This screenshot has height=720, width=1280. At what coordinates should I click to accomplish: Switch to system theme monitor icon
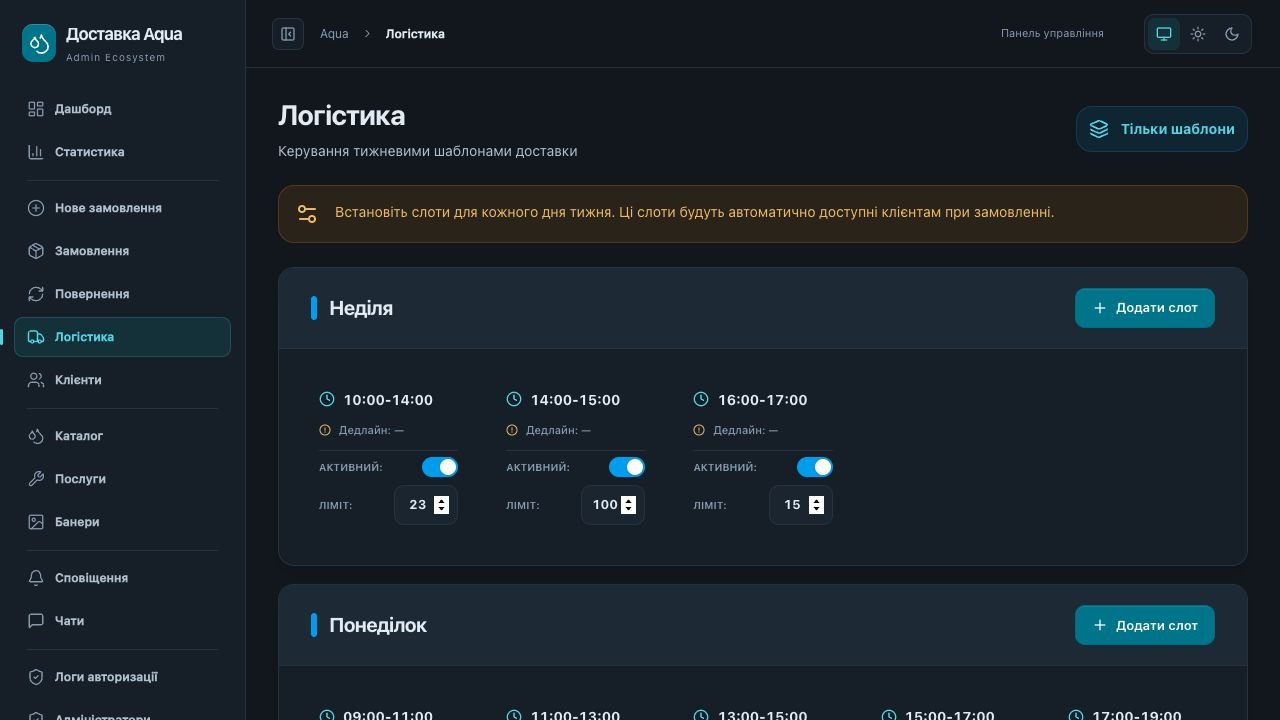click(1164, 34)
